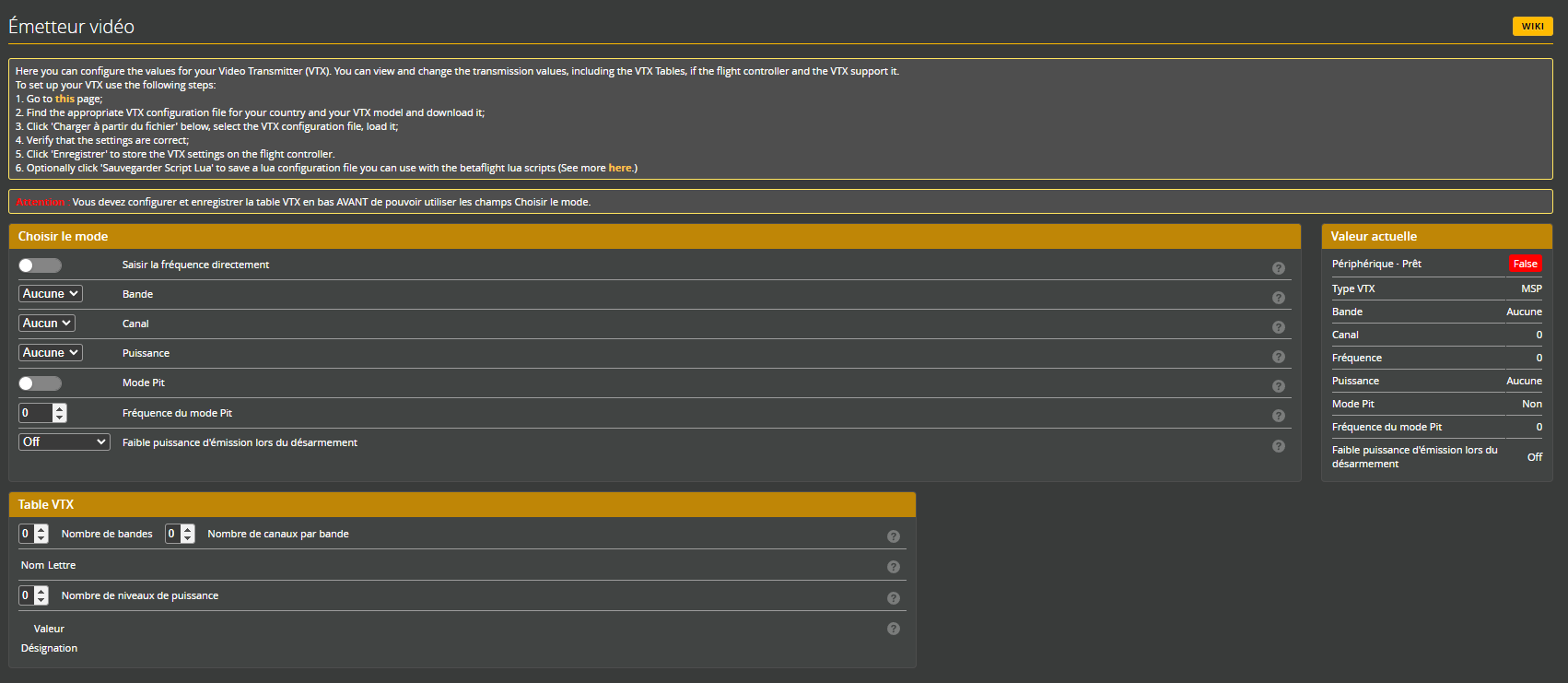Toggle the Mode Pit switch
Image resolution: width=1568 pixels, height=683 pixels.
pyautogui.click(x=40, y=383)
